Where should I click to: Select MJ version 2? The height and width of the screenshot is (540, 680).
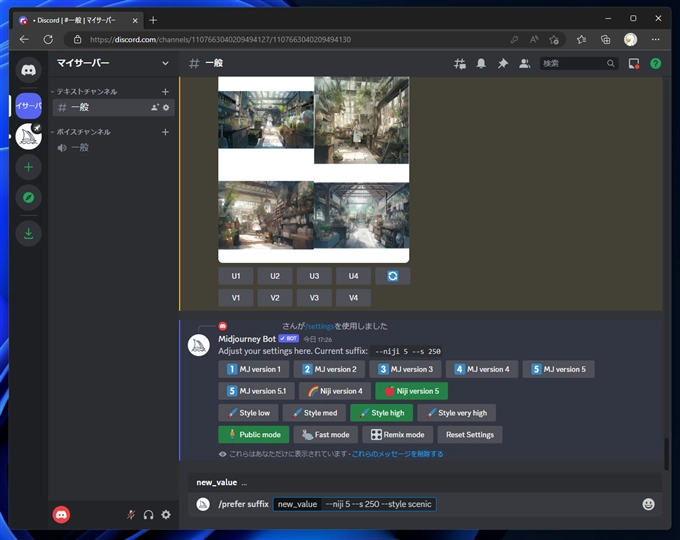(329, 369)
